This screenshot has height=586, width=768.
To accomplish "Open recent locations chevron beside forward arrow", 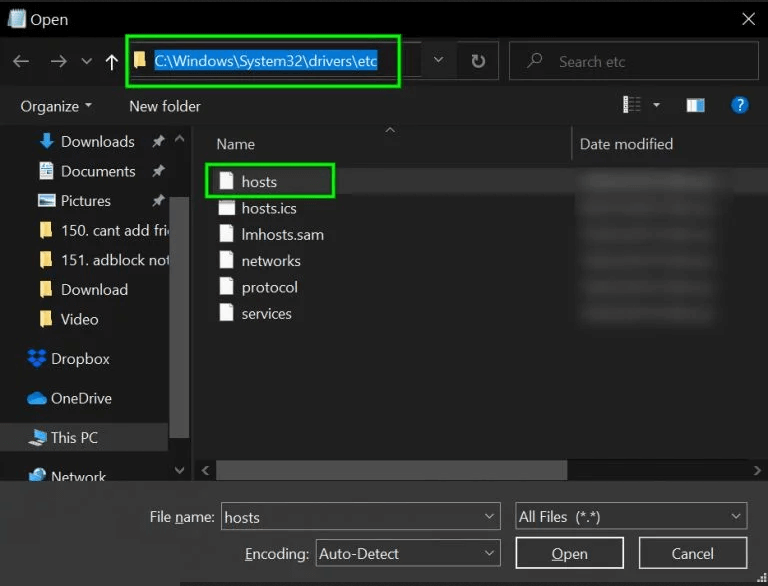I will 87,61.
